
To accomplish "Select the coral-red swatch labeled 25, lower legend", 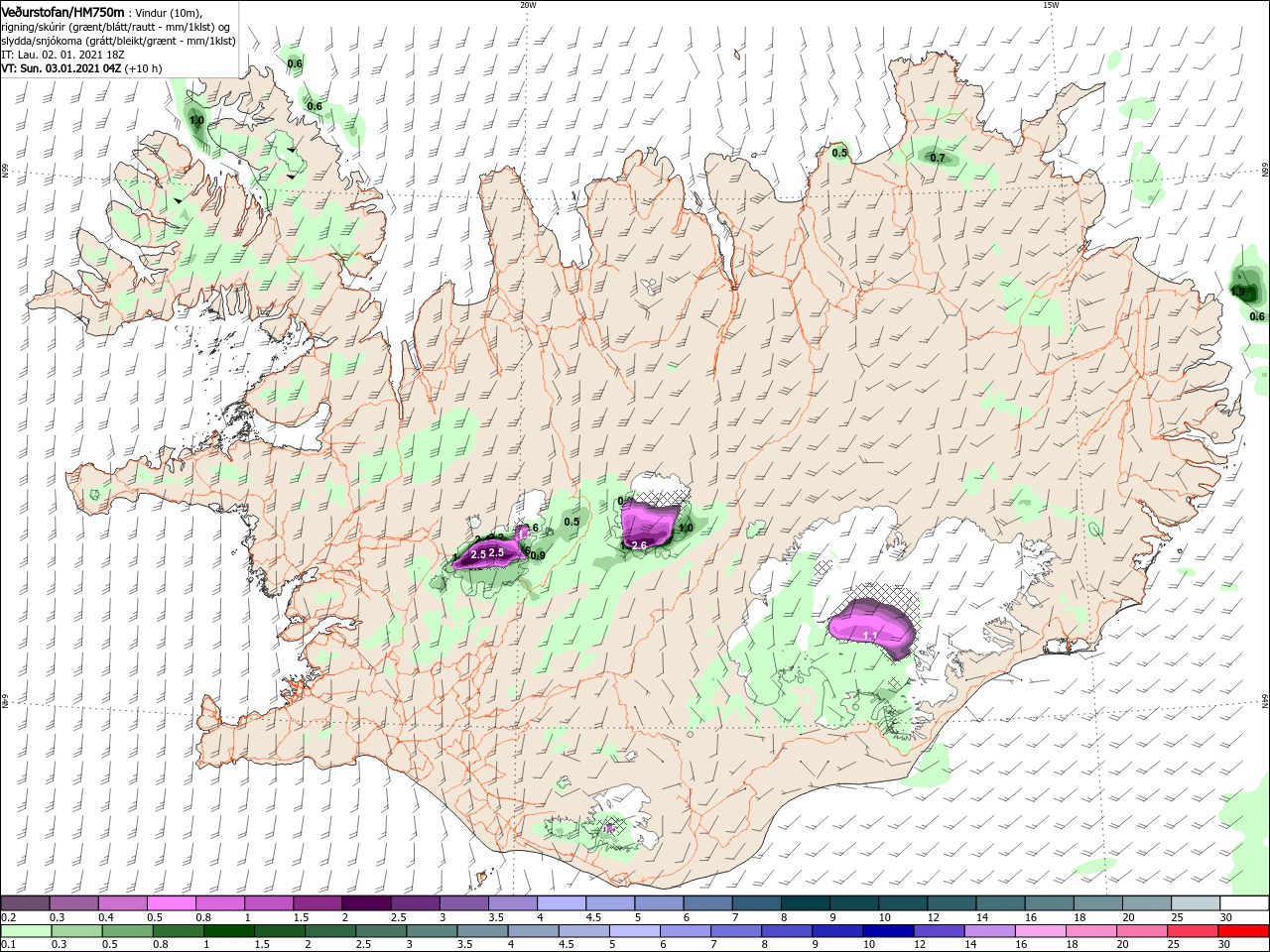I will click(1194, 931).
